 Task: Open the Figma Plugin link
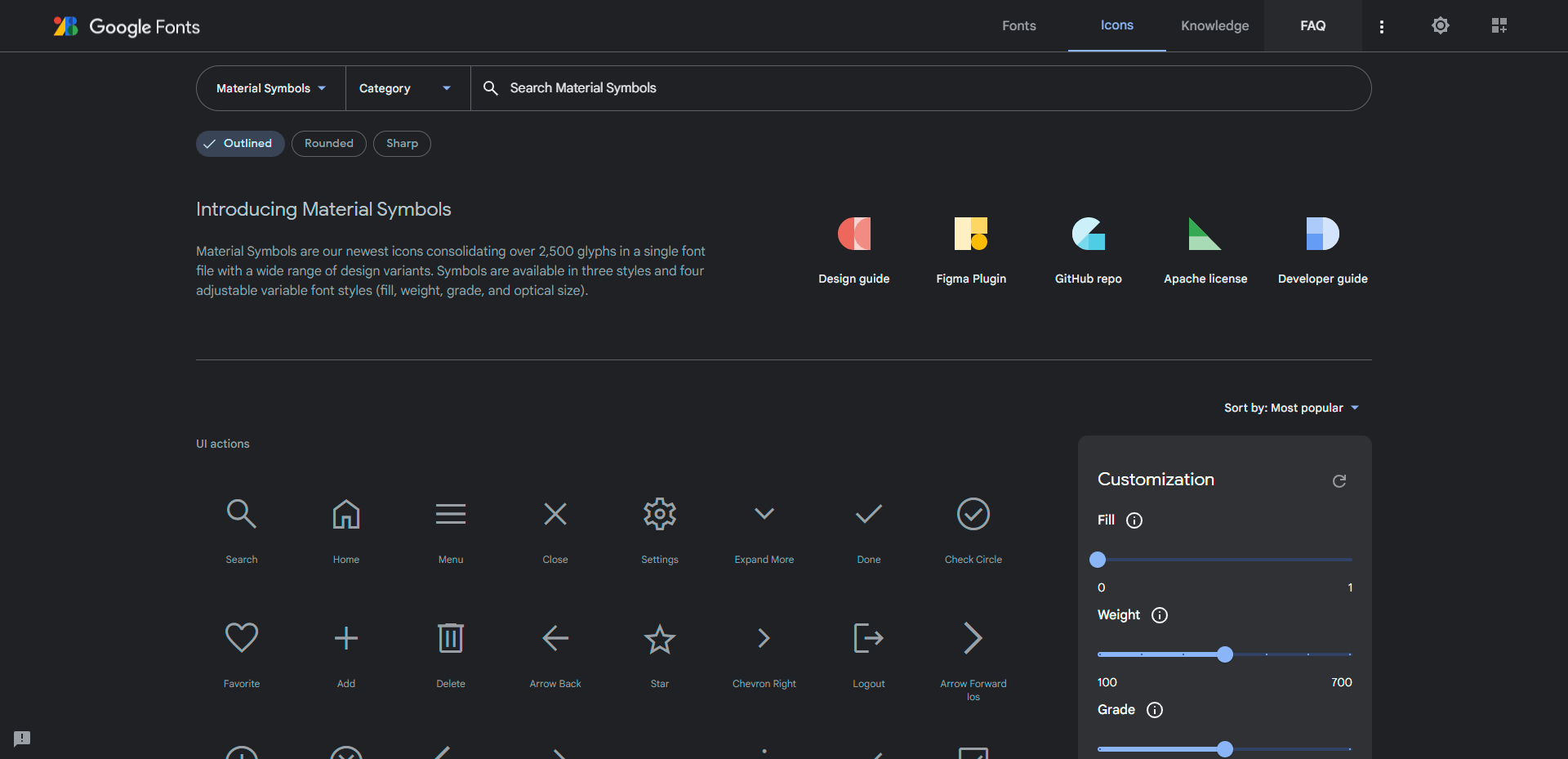point(971,251)
